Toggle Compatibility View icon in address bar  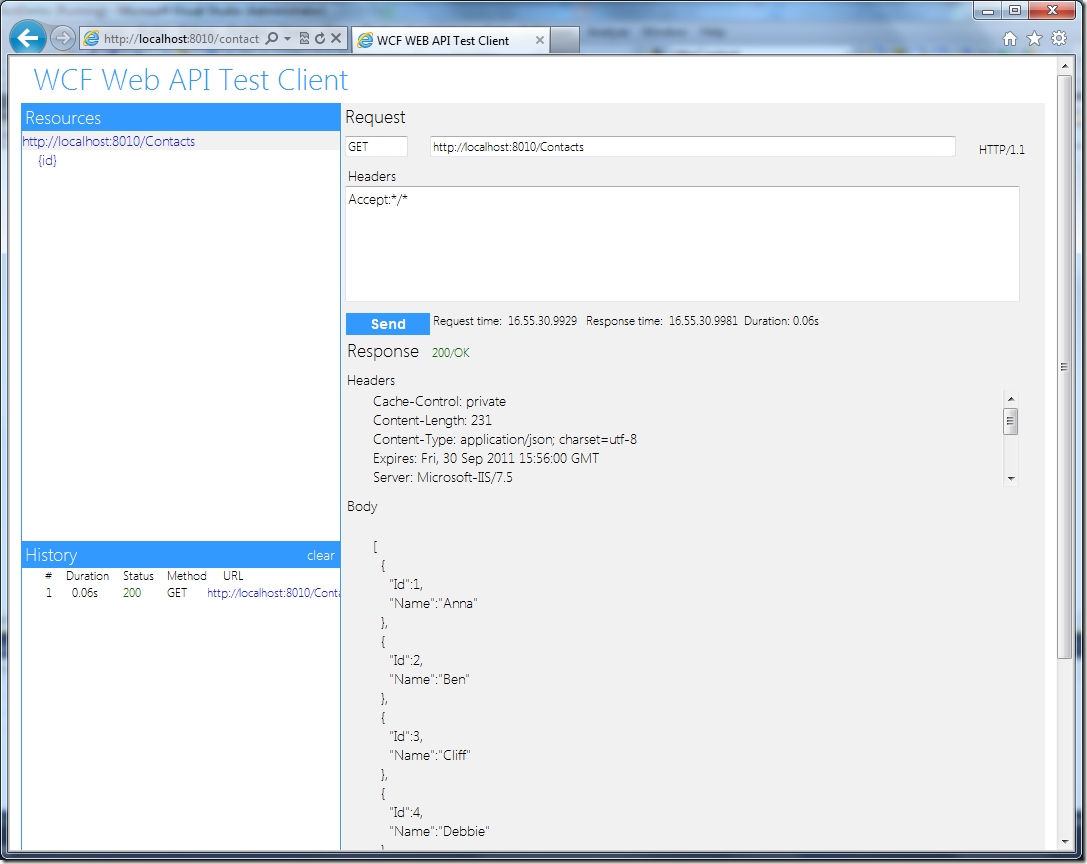[304, 38]
